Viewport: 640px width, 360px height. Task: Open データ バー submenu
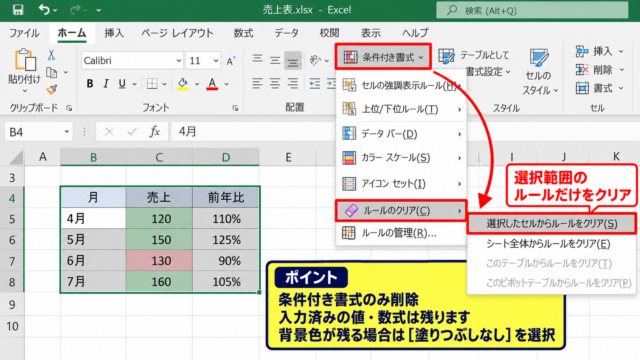(x=401, y=133)
